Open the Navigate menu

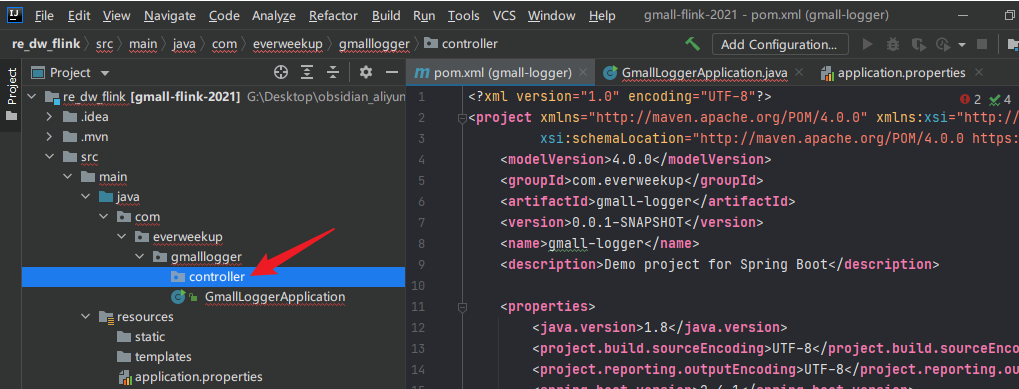coord(170,16)
